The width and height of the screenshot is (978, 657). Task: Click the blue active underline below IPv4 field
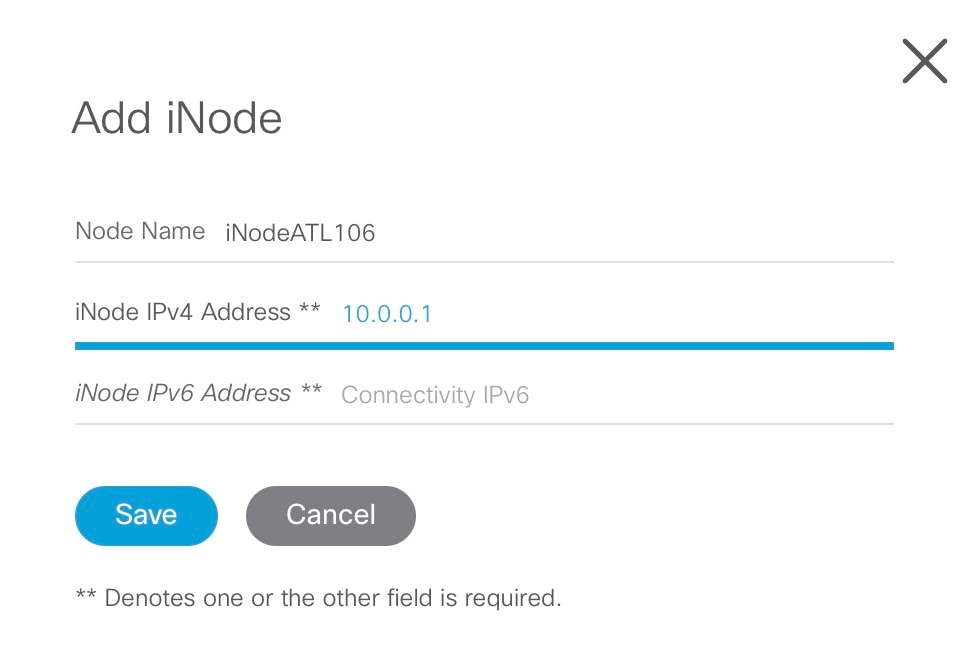pyautogui.click(x=484, y=346)
